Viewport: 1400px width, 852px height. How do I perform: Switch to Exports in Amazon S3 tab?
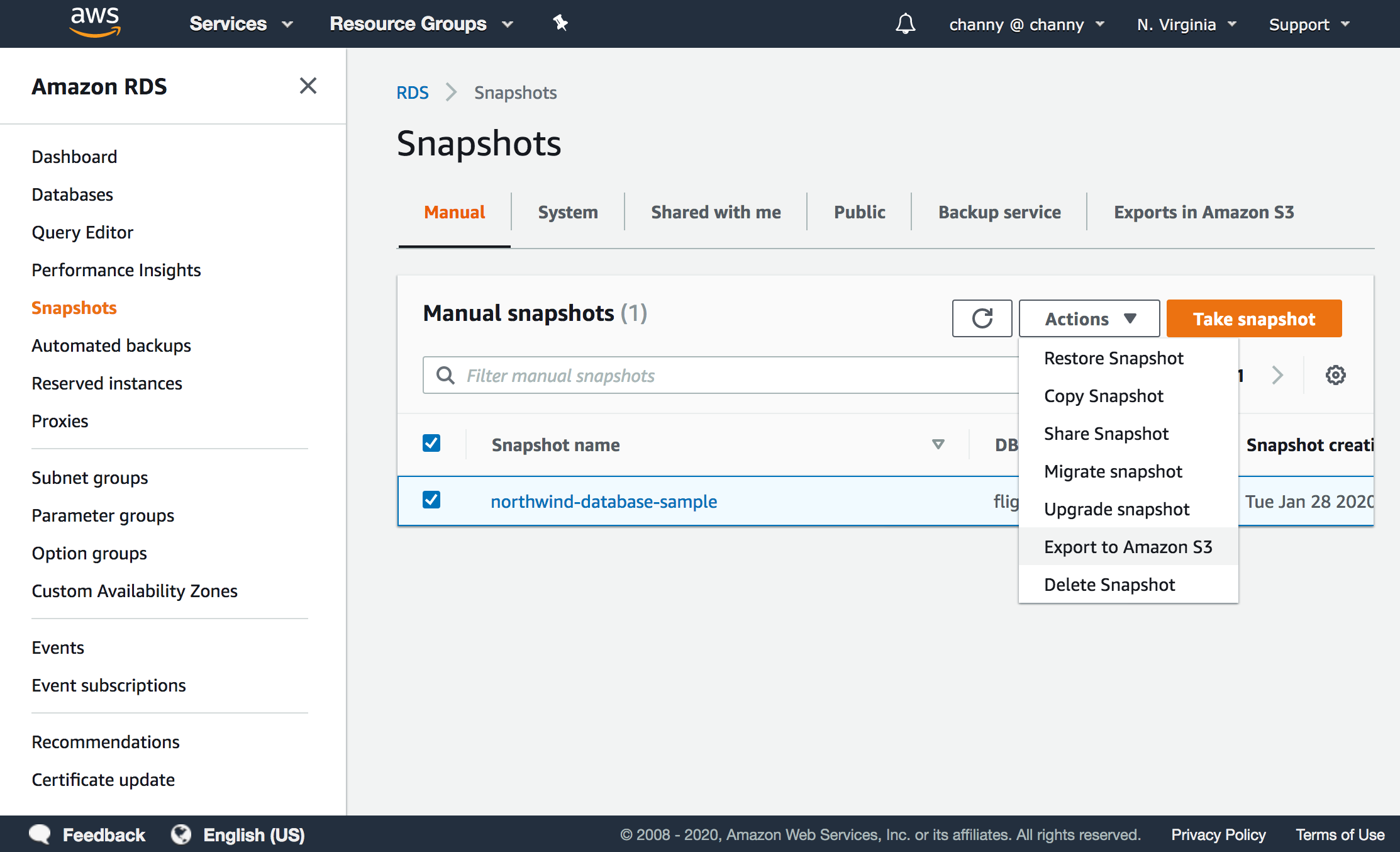[1203, 213]
